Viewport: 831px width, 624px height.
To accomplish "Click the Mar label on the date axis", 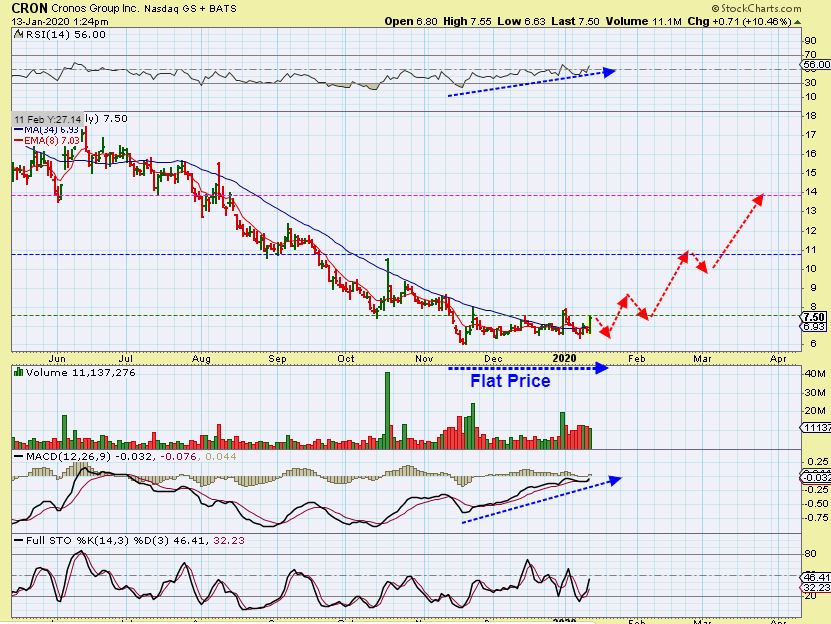I will (702, 359).
